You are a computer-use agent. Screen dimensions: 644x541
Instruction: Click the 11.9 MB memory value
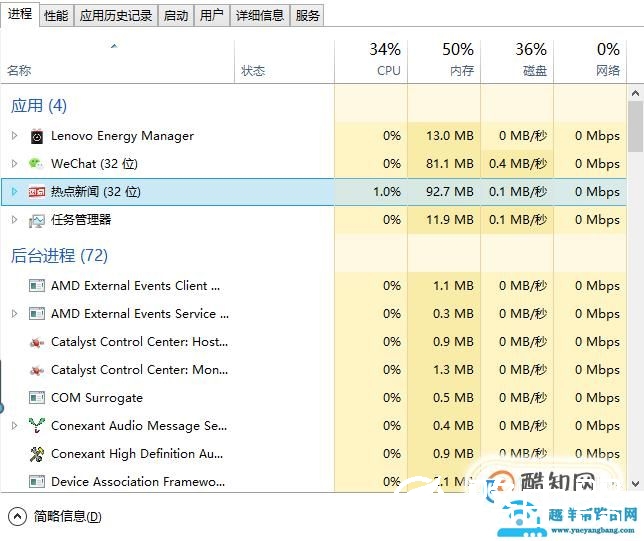pos(450,220)
